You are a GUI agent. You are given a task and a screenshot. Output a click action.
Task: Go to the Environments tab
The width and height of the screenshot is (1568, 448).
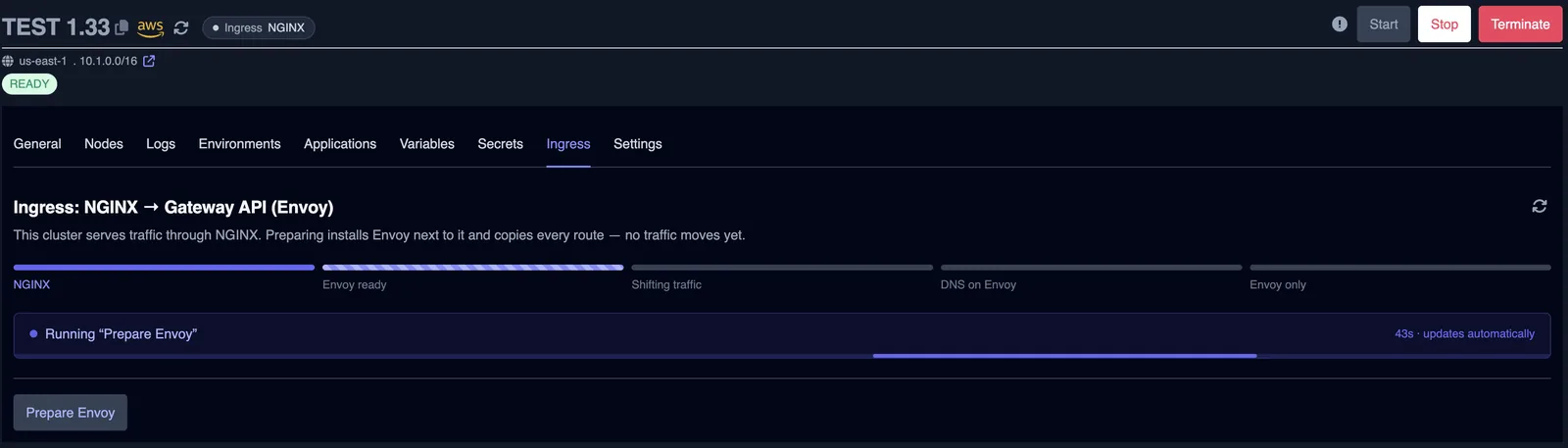tap(240, 144)
